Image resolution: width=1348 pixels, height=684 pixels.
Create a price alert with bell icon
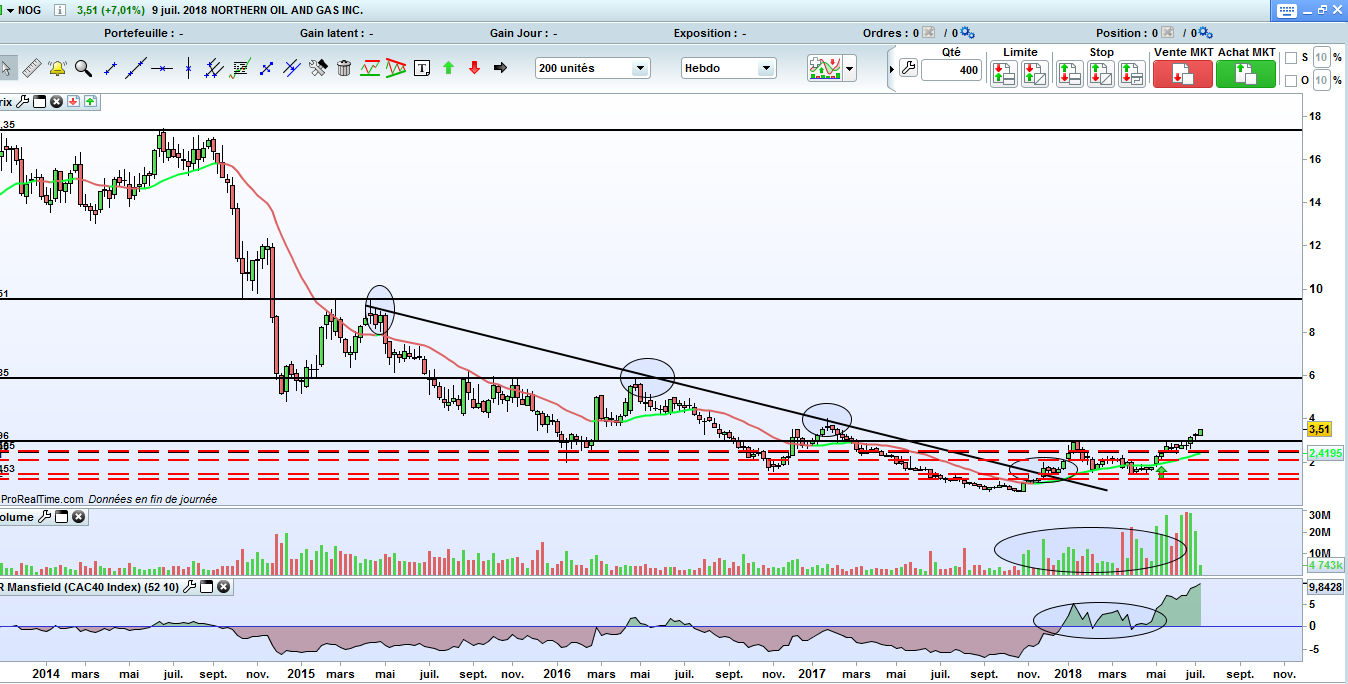pos(57,68)
